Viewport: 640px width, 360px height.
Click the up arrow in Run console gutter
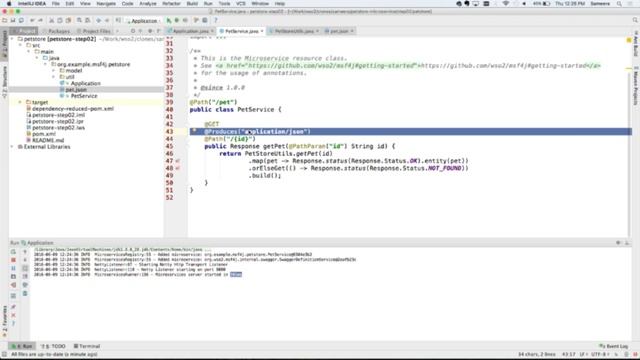tap(25, 252)
